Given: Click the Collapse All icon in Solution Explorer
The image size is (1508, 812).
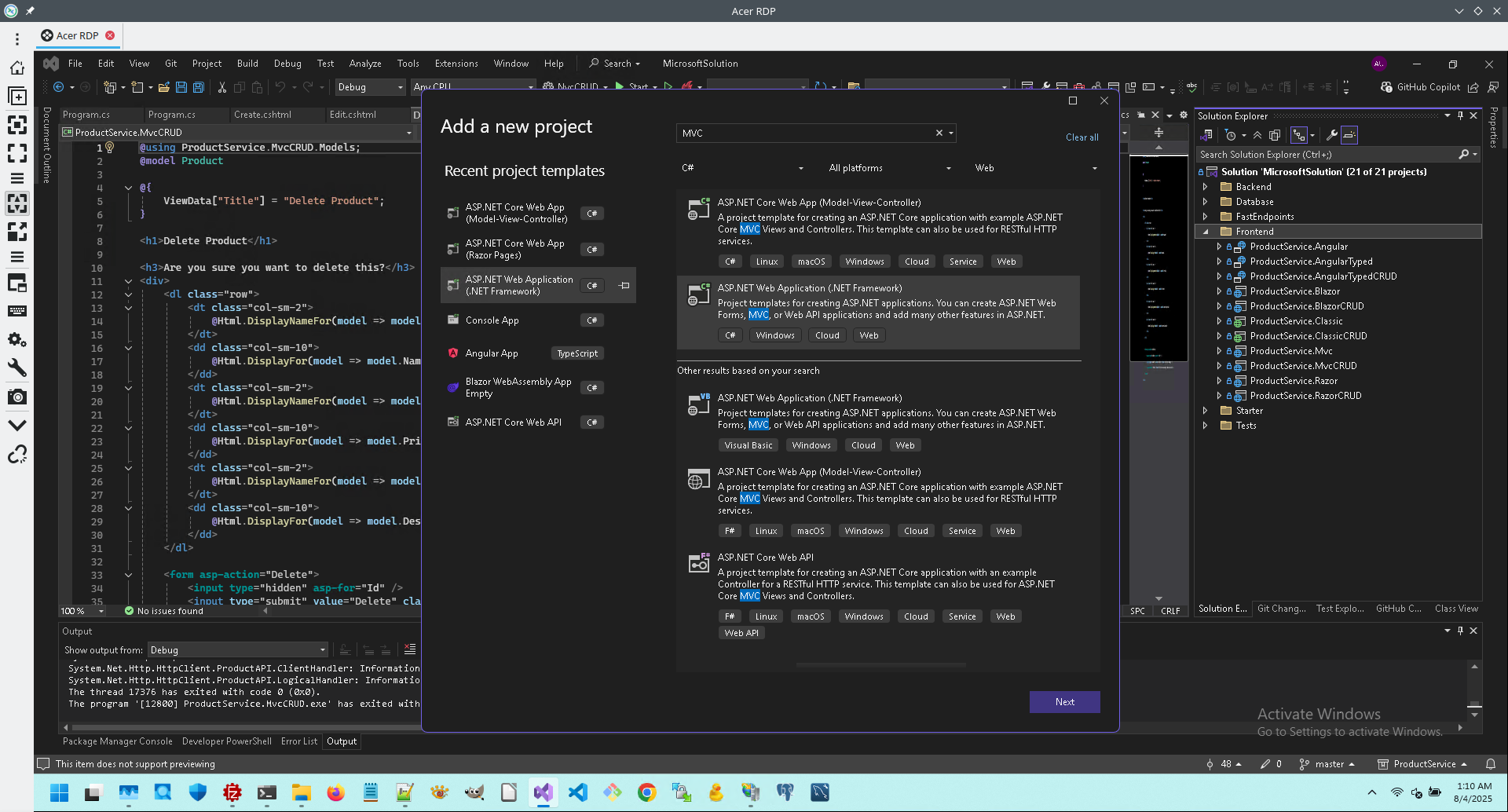Looking at the screenshot, I should pyautogui.click(x=1257, y=135).
